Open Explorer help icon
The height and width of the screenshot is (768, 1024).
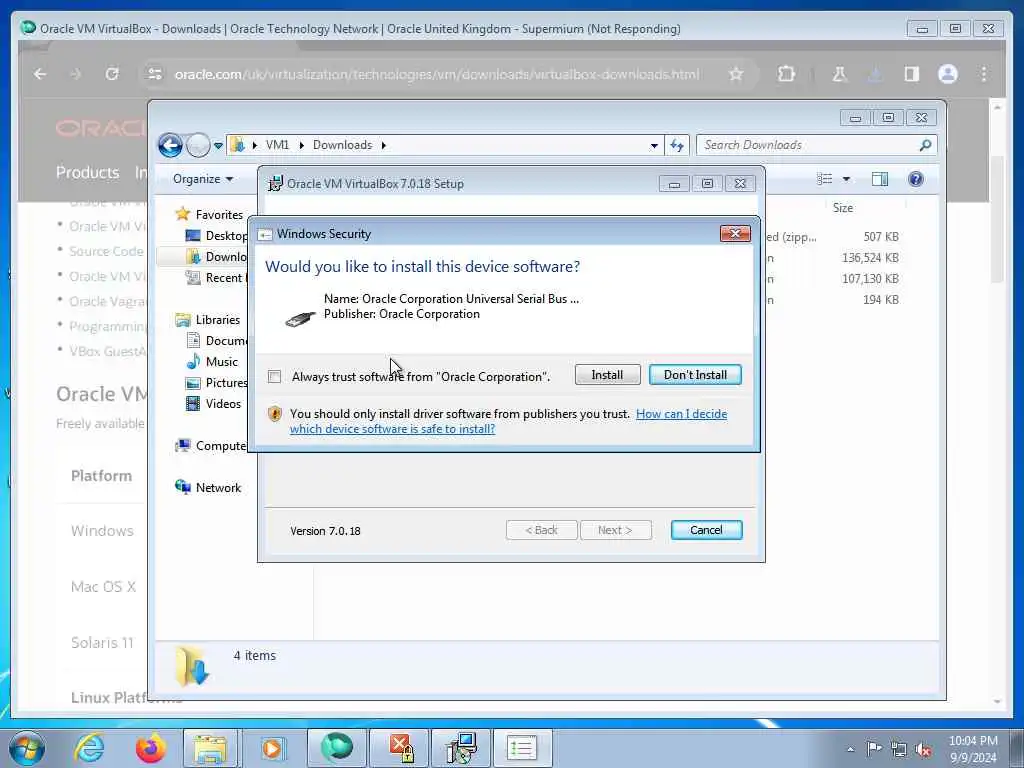[x=916, y=179]
